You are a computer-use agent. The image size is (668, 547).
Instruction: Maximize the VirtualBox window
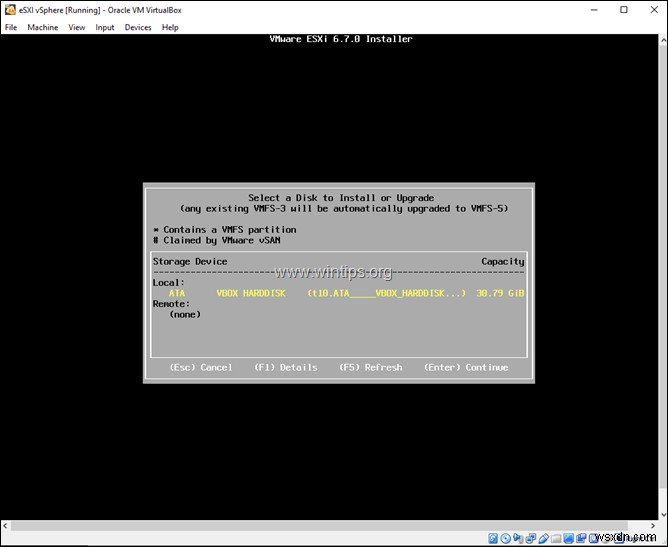[x=624, y=10]
